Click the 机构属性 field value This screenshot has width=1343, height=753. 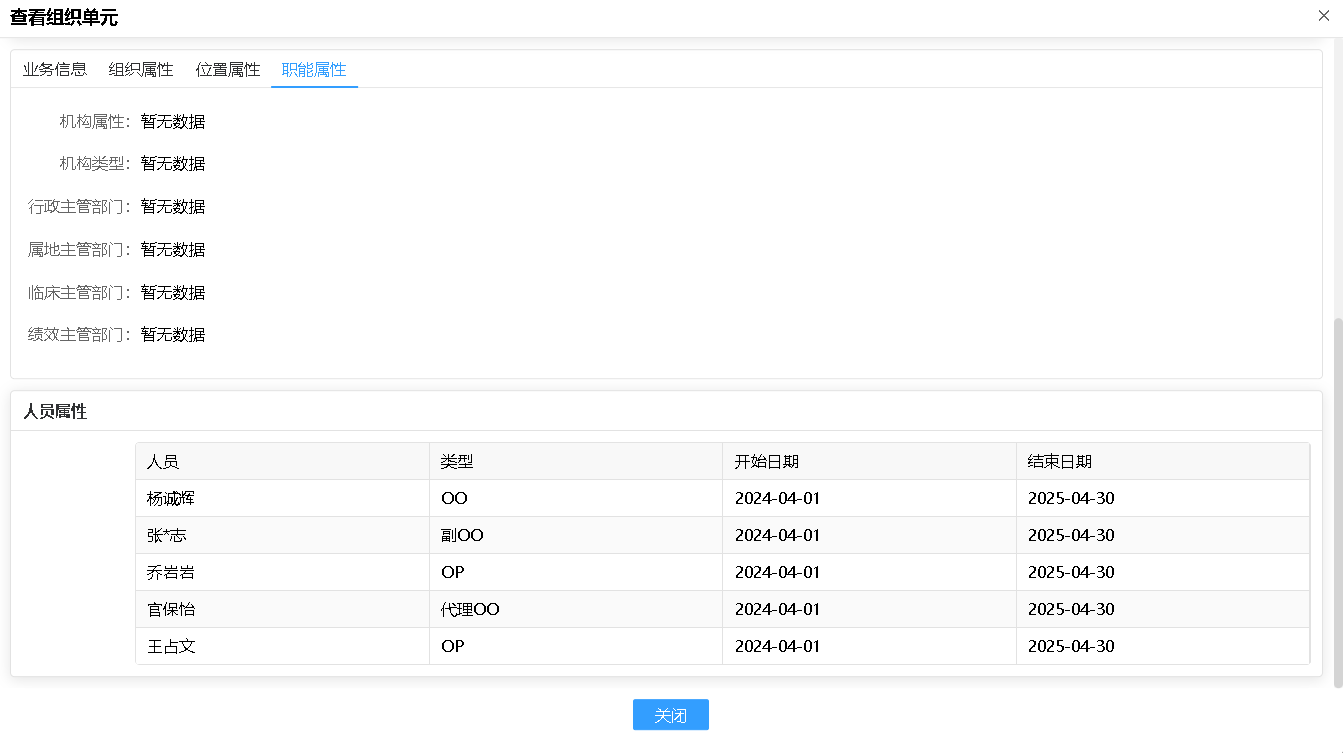pos(173,122)
